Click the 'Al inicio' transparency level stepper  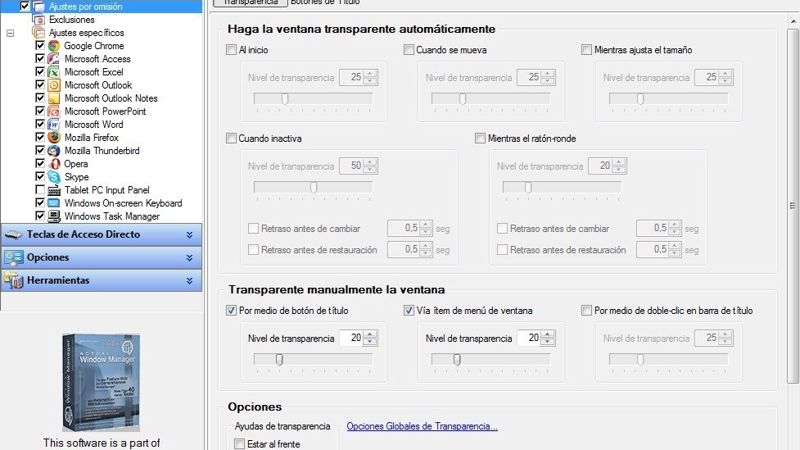click(x=371, y=78)
